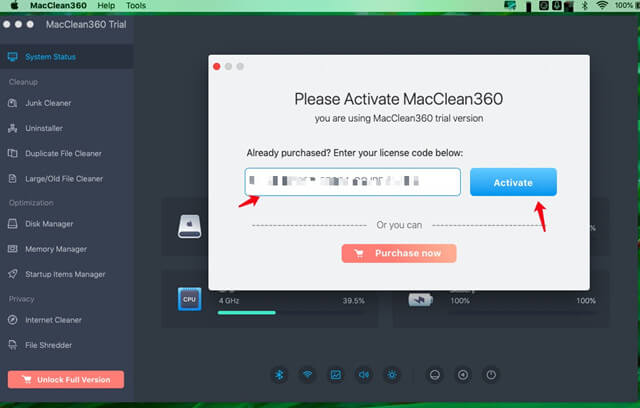
Task: Toggle Bluetooth from bottom toolbar
Action: click(280, 375)
